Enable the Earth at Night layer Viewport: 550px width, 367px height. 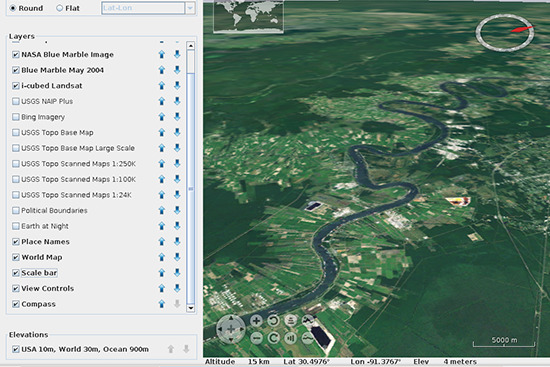pos(15,226)
